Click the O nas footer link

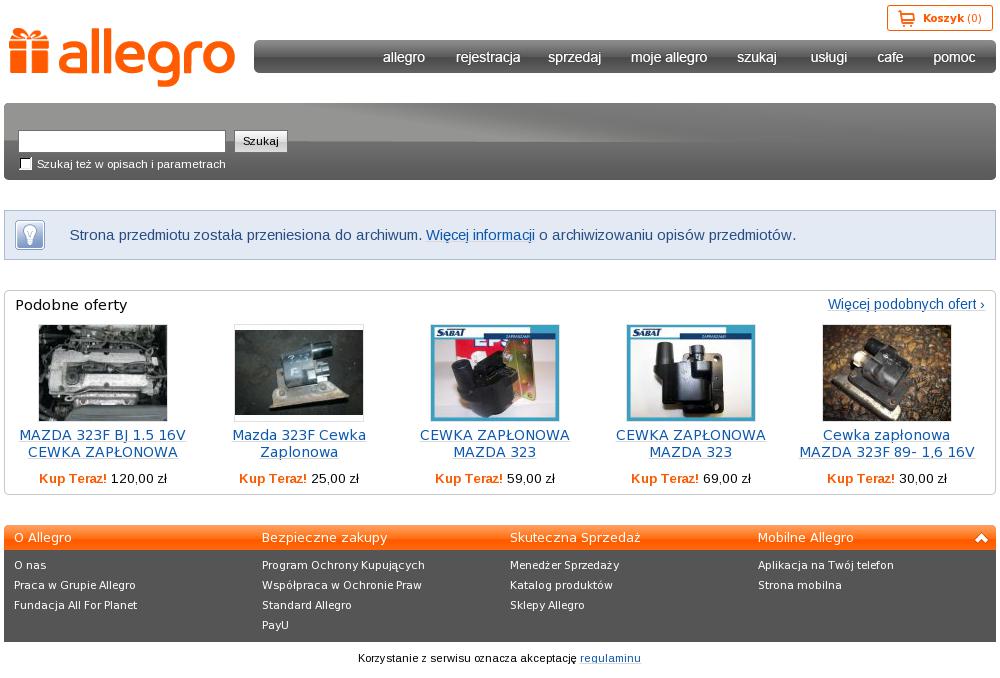30,565
